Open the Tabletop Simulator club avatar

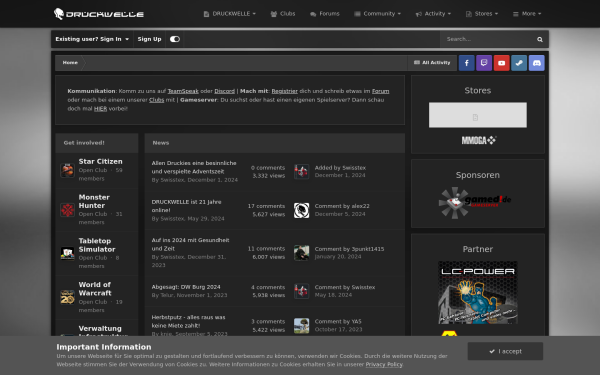pos(67,253)
